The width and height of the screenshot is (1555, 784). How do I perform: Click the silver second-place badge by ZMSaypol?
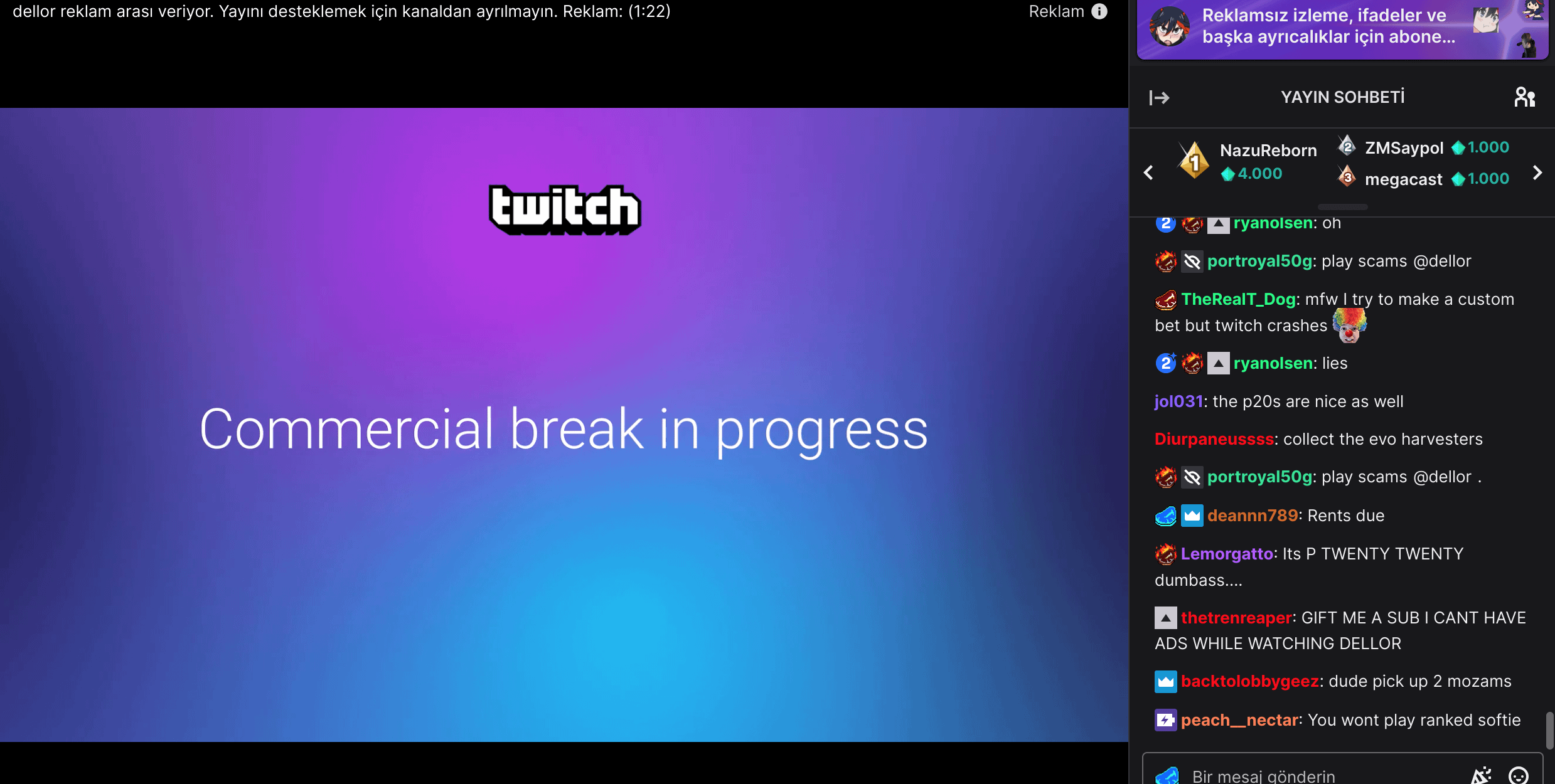point(1347,146)
